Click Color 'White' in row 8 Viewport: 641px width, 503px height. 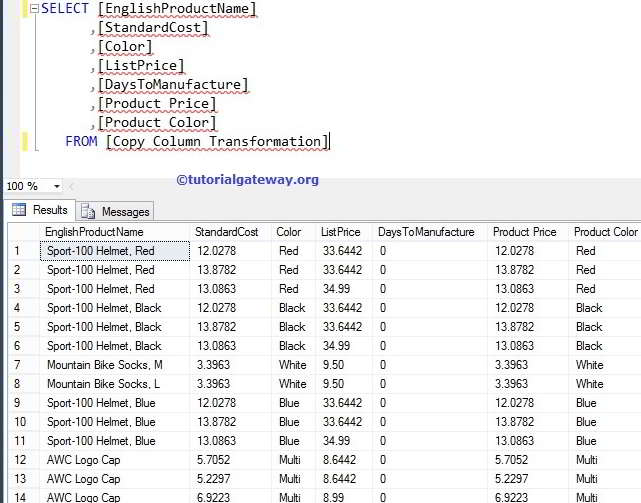293,384
